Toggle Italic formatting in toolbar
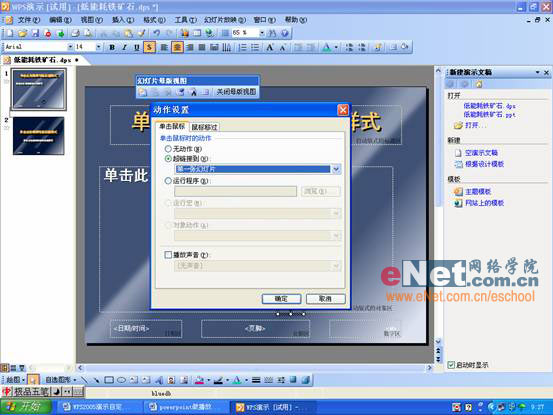Viewport: 553px width, 415px height. tap(124, 47)
